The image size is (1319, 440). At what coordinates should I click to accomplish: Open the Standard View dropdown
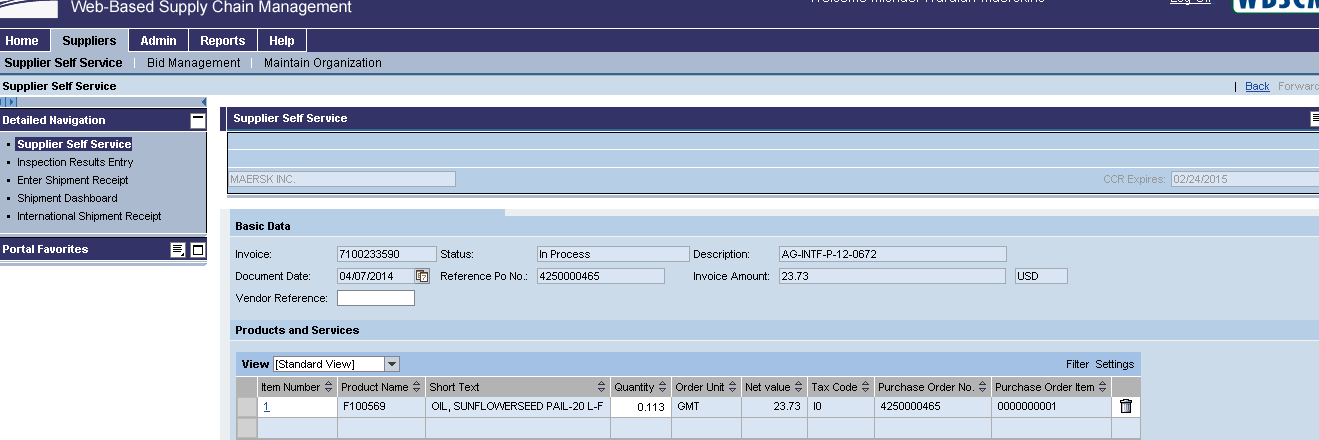(392, 364)
